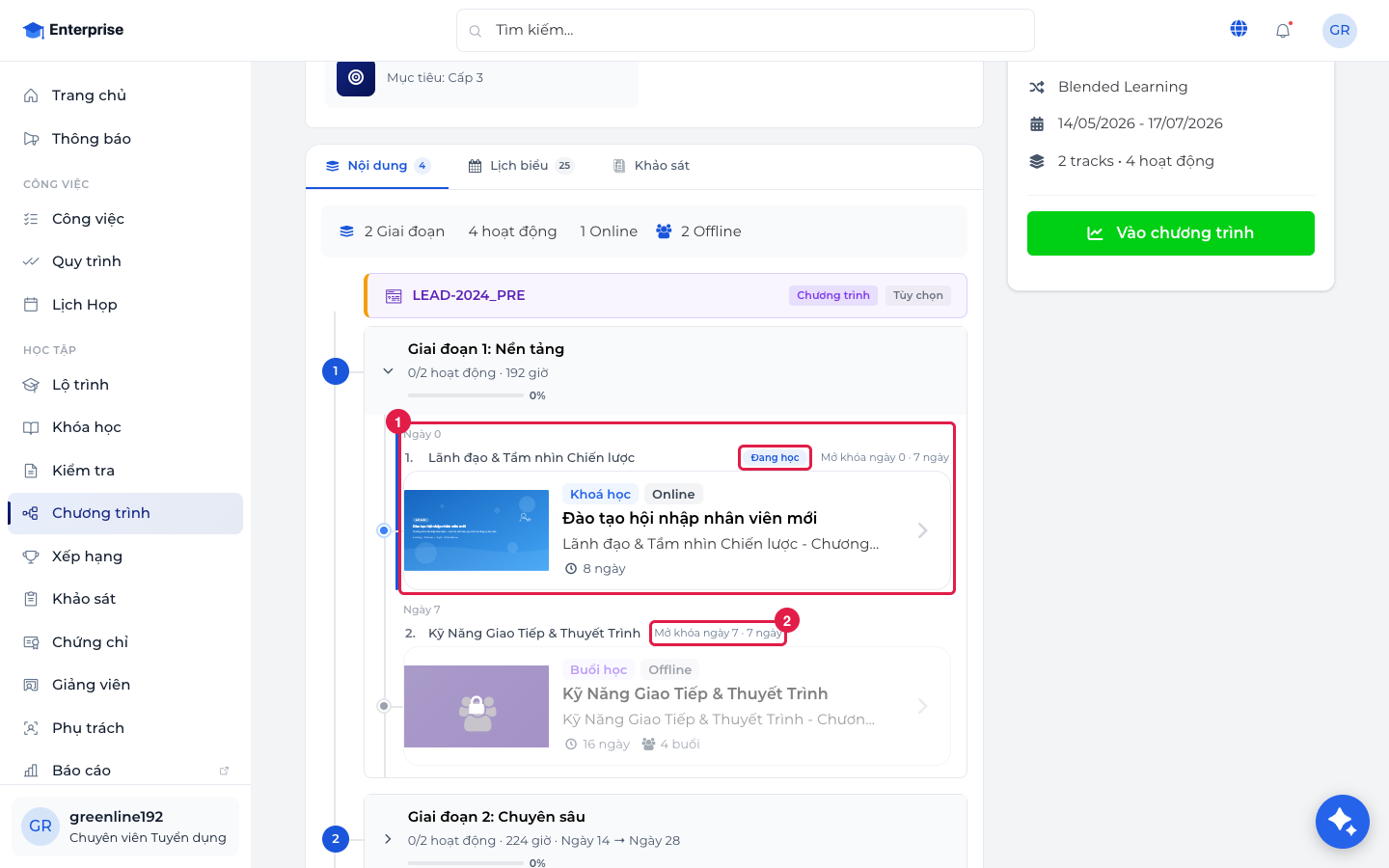Click the Buổi học tag
This screenshot has width=1389, height=868.
(x=598, y=669)
